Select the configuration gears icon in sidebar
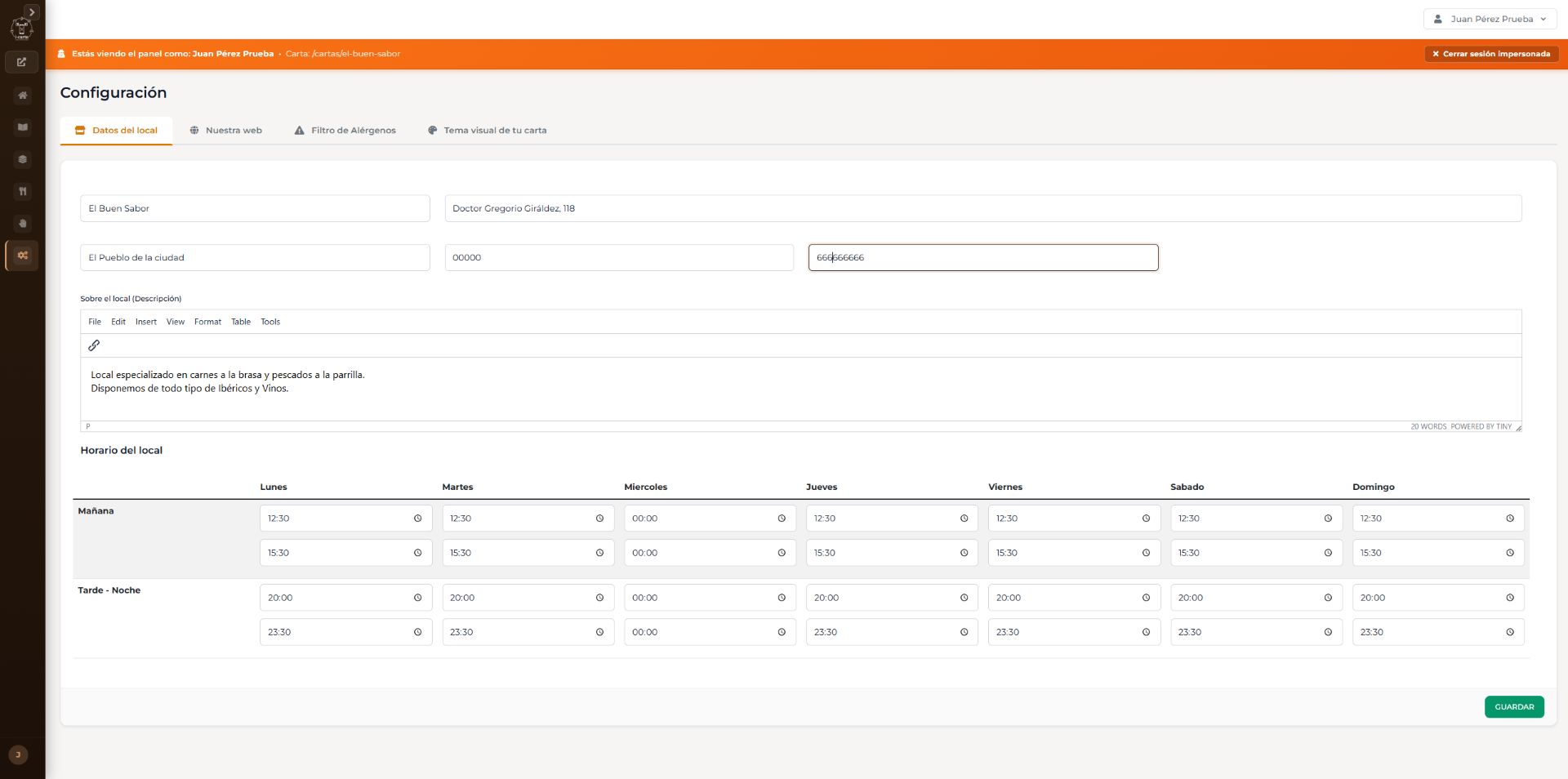Viewport: 1568px width, 779px height. coord(22,256)
